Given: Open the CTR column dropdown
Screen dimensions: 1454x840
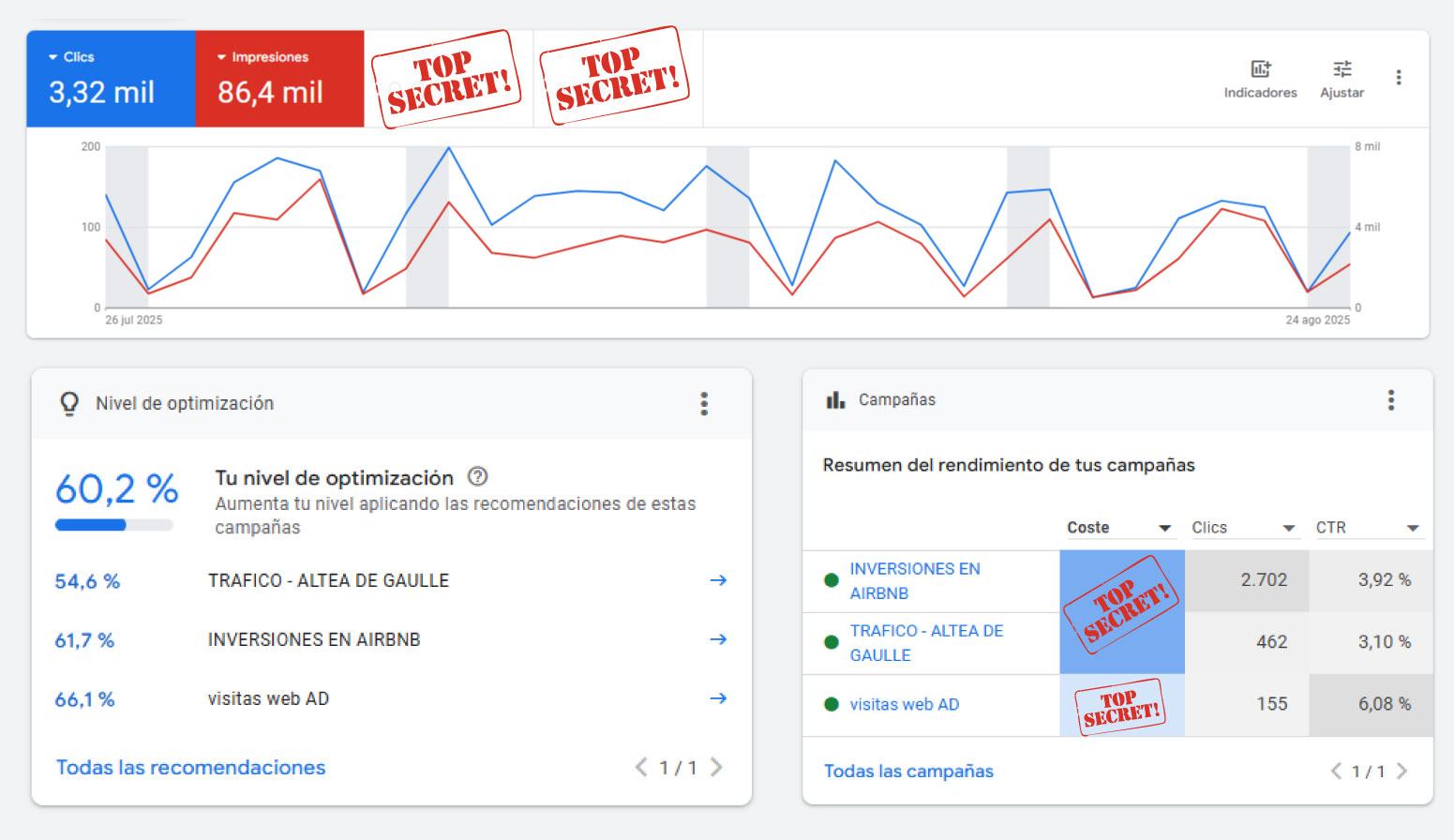Looking at the screenshot, I should [x=1412, y=528].
